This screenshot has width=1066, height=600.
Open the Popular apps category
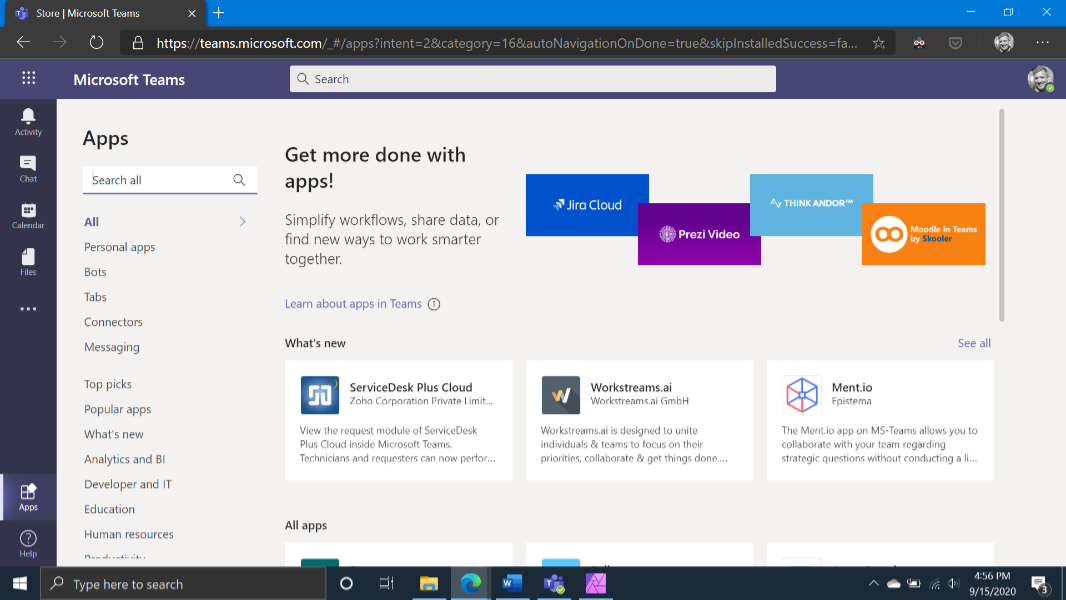pos(117,409)
